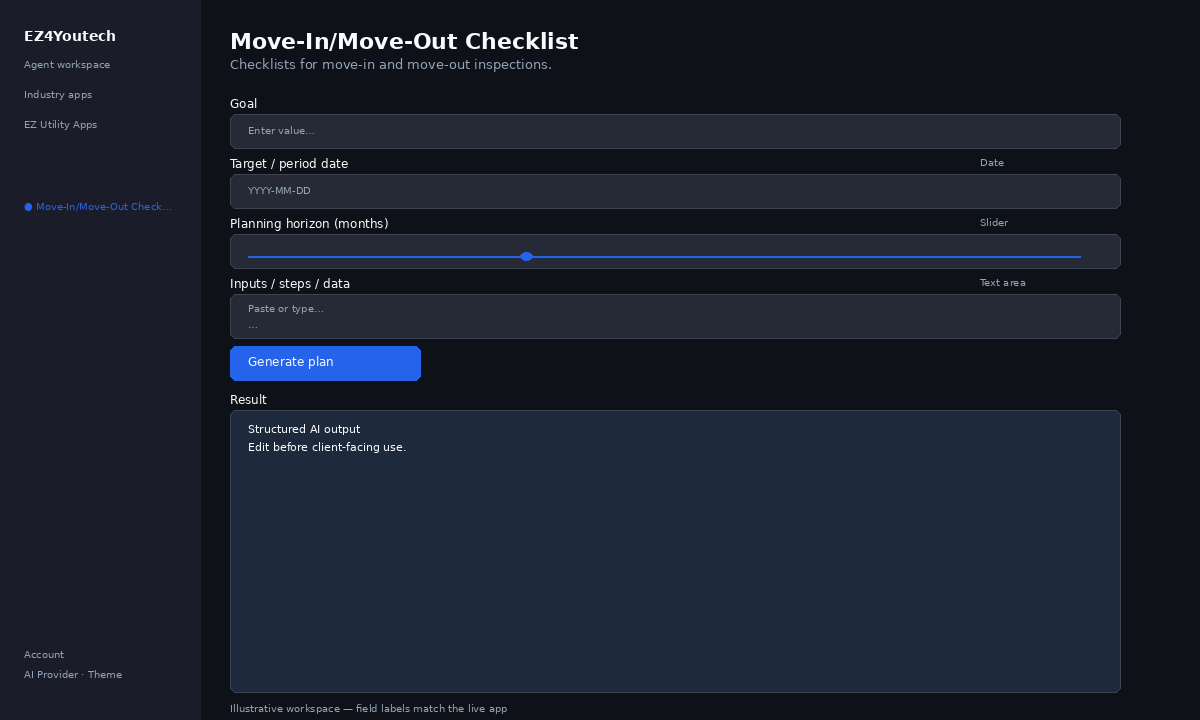Screen dimensions: 1200x720
Task: Click the 'Planning horizon (months)' label
Action: [309, 224]
